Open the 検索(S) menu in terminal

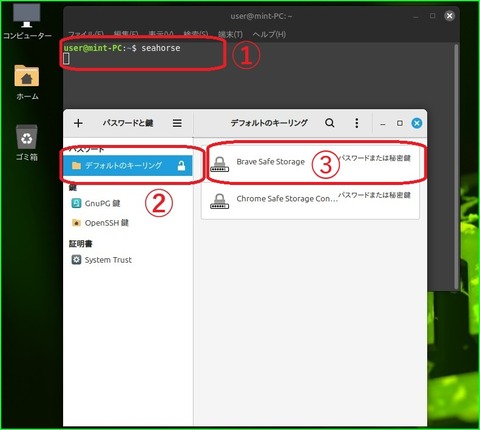pos(196,34)
